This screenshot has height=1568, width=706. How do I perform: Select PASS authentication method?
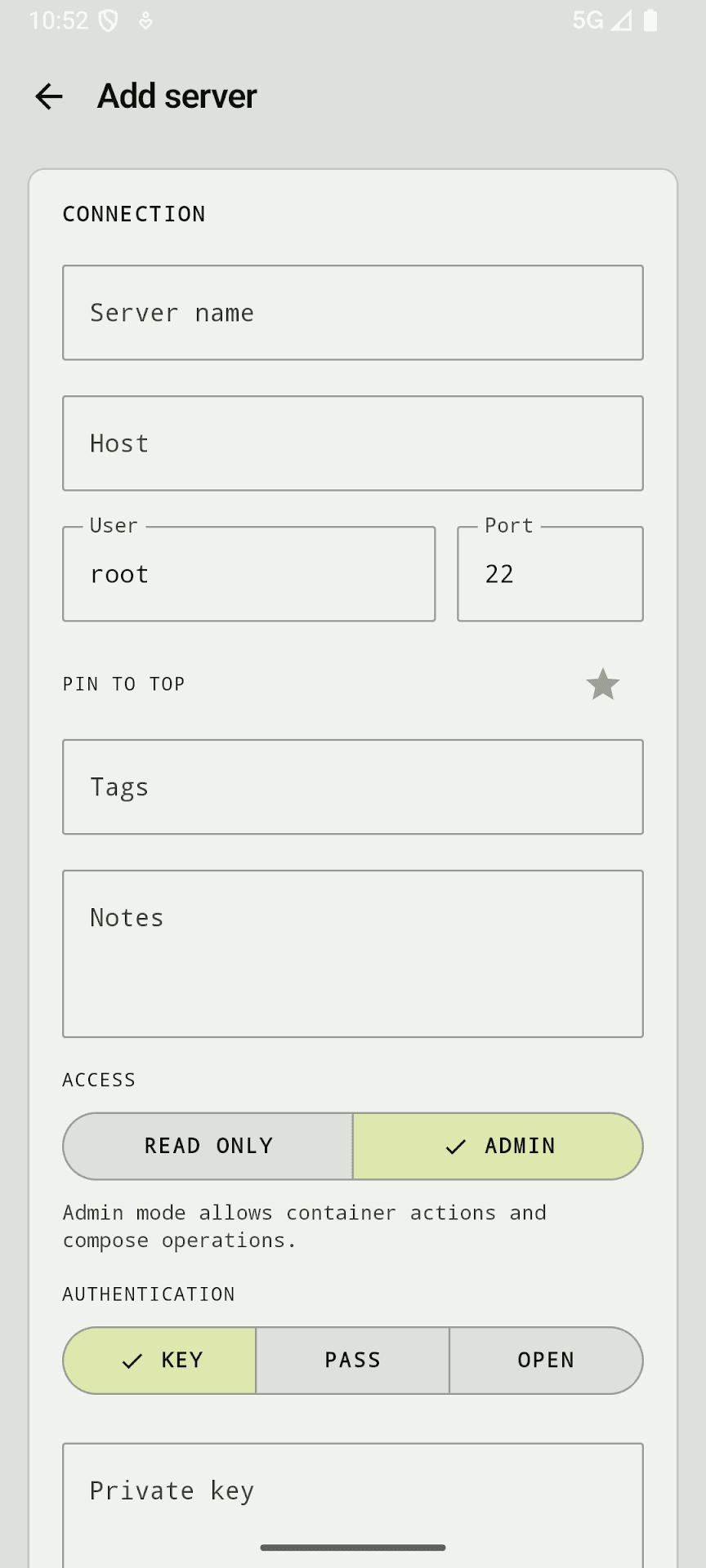tap(352, 1360)
